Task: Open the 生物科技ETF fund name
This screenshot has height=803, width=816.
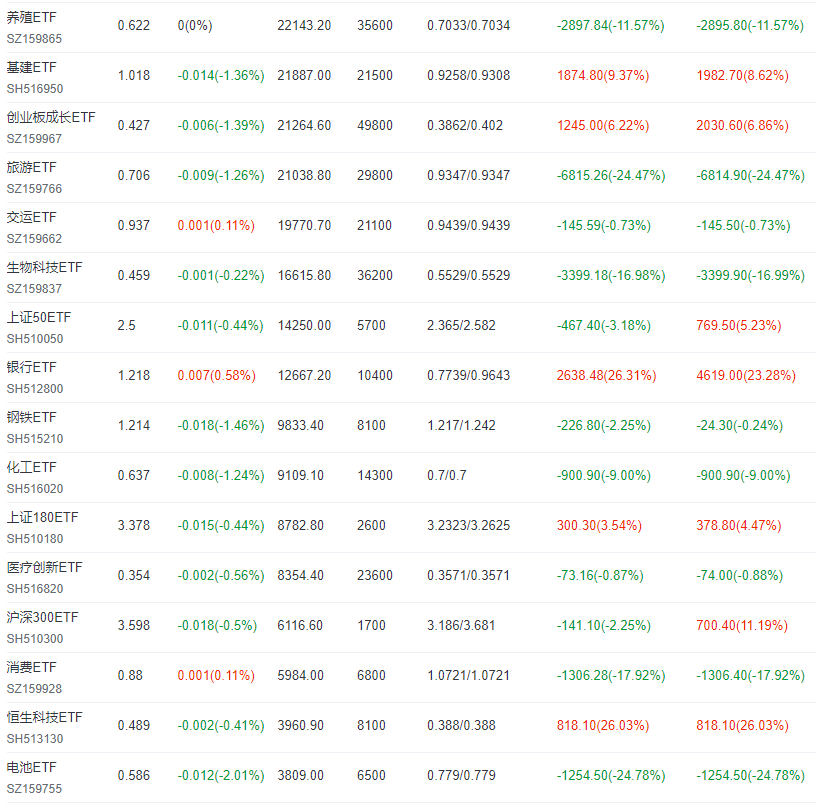Action: point(44,267)
